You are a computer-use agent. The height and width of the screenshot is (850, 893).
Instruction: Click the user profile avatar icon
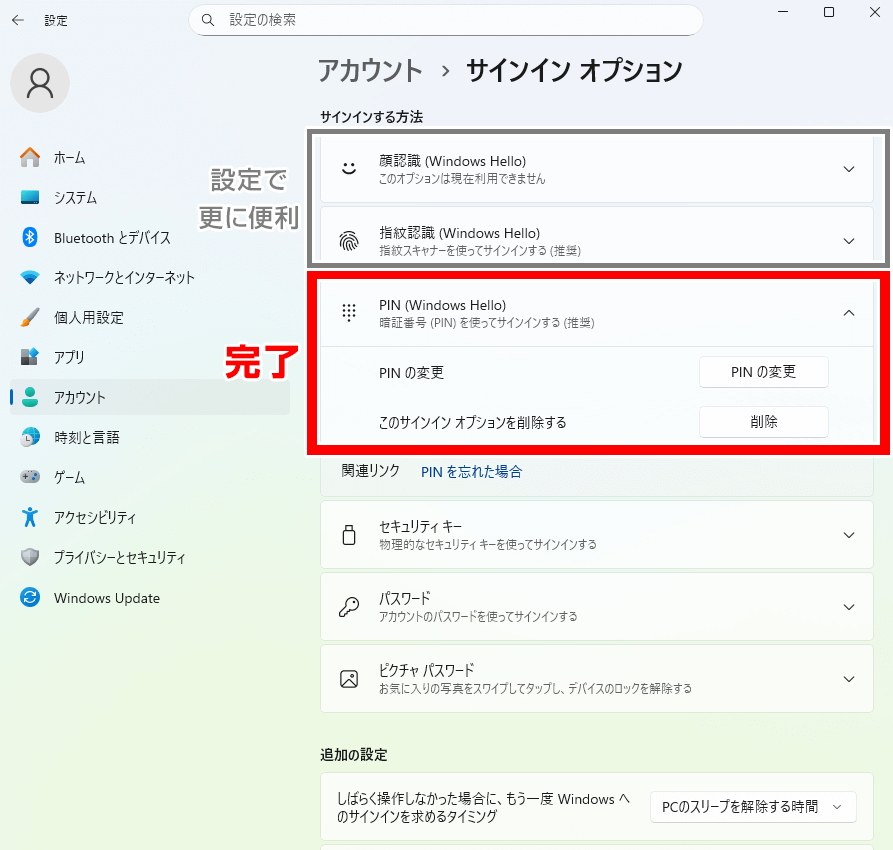(40, 83)
